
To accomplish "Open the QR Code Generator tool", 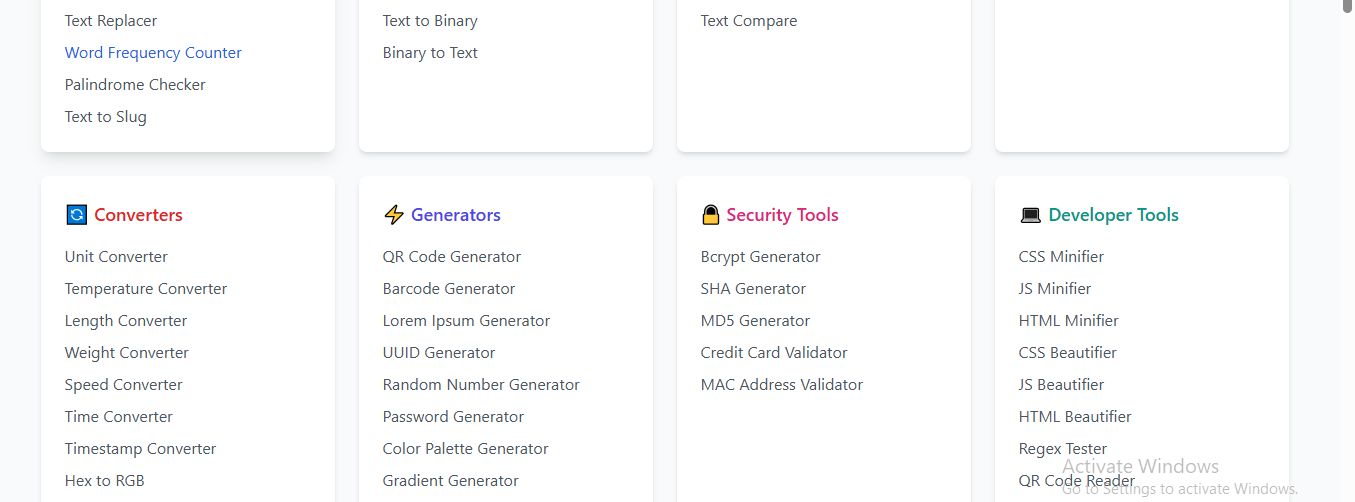I will tap(451, 257).
